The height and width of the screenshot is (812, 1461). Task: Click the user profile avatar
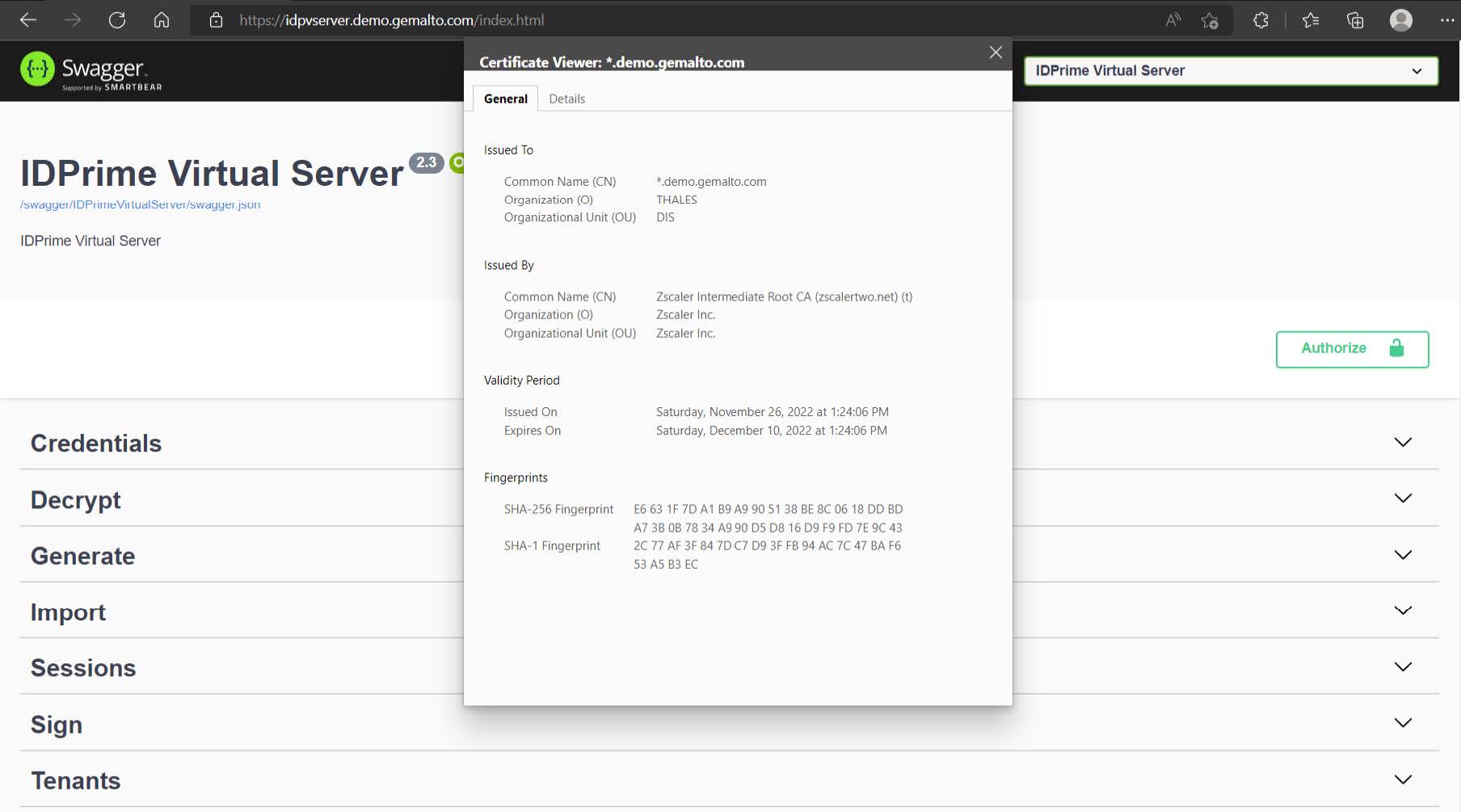(1401, 20)
